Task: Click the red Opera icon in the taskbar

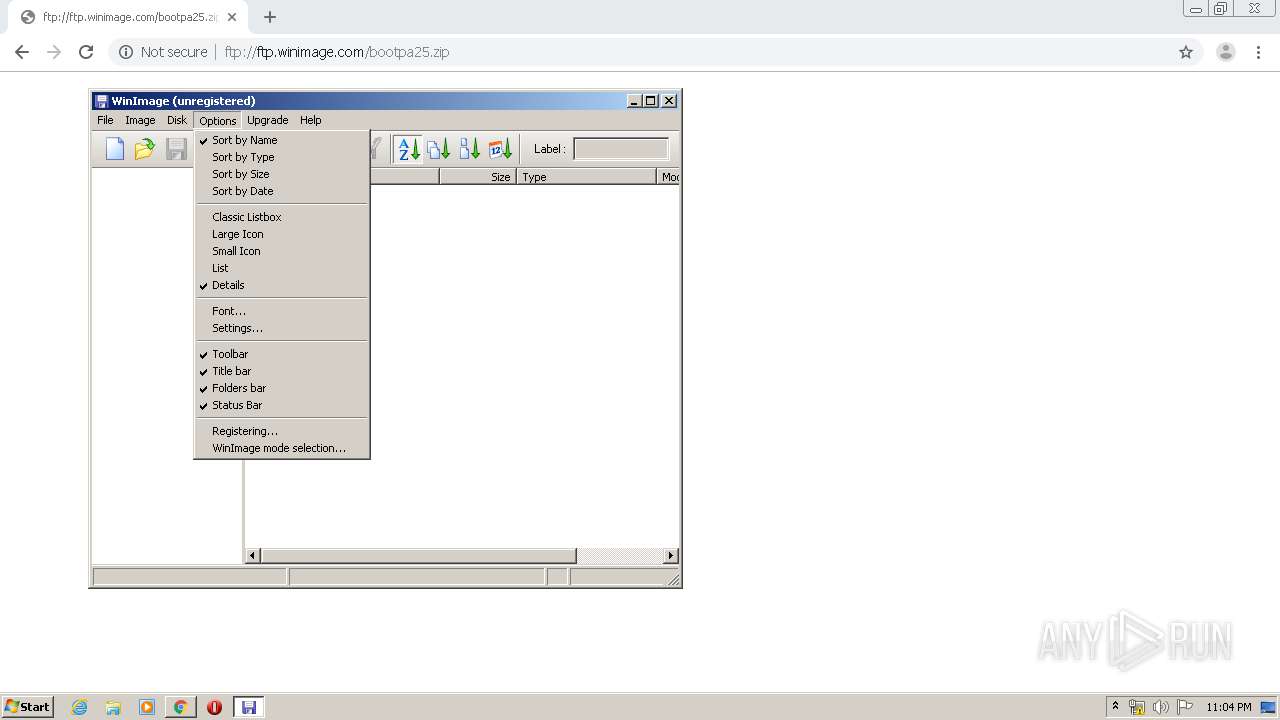Action: click(x=214, y=707)
